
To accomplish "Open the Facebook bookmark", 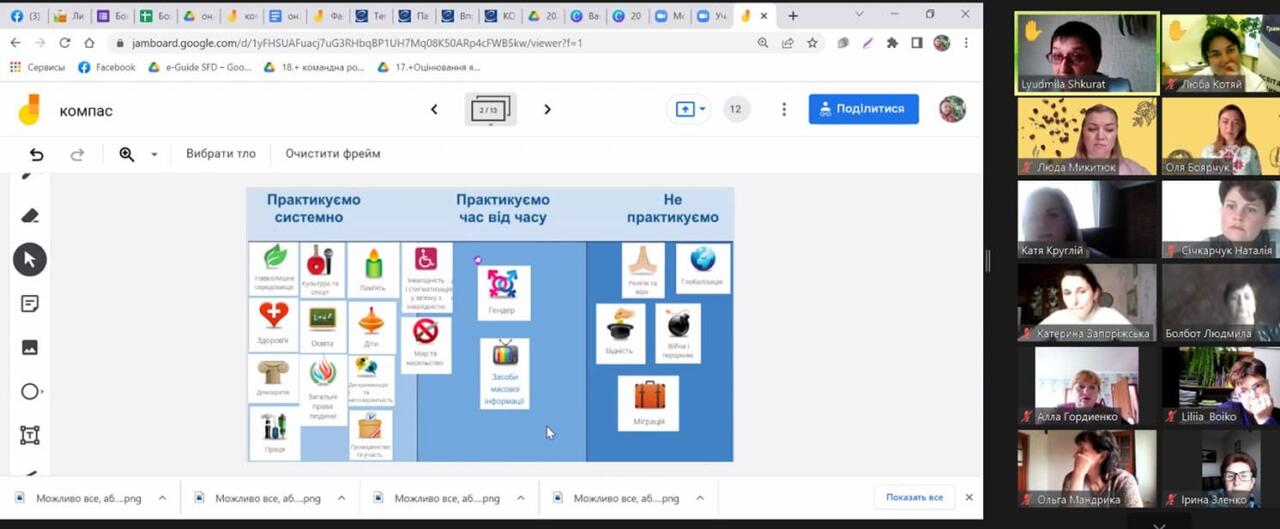I will click(x=106, y=67).
